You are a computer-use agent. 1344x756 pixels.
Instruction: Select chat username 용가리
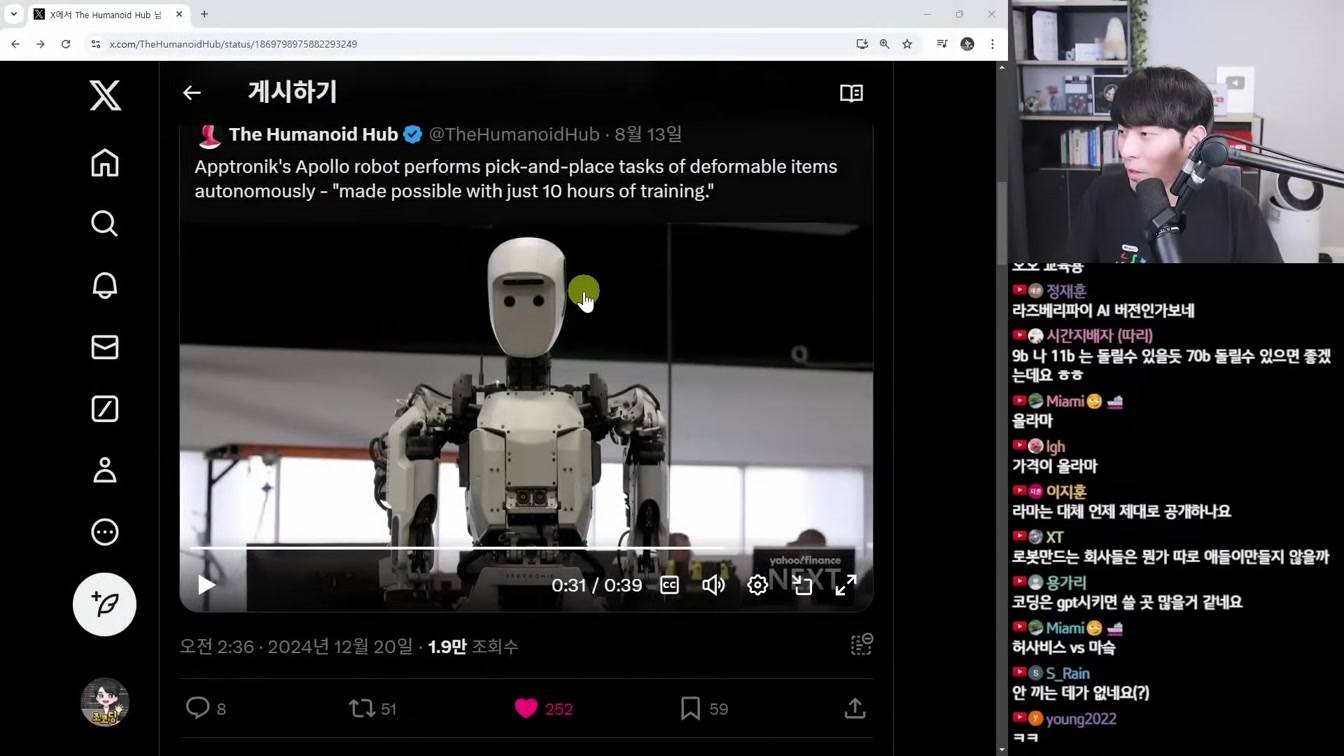click(1066, 582)
